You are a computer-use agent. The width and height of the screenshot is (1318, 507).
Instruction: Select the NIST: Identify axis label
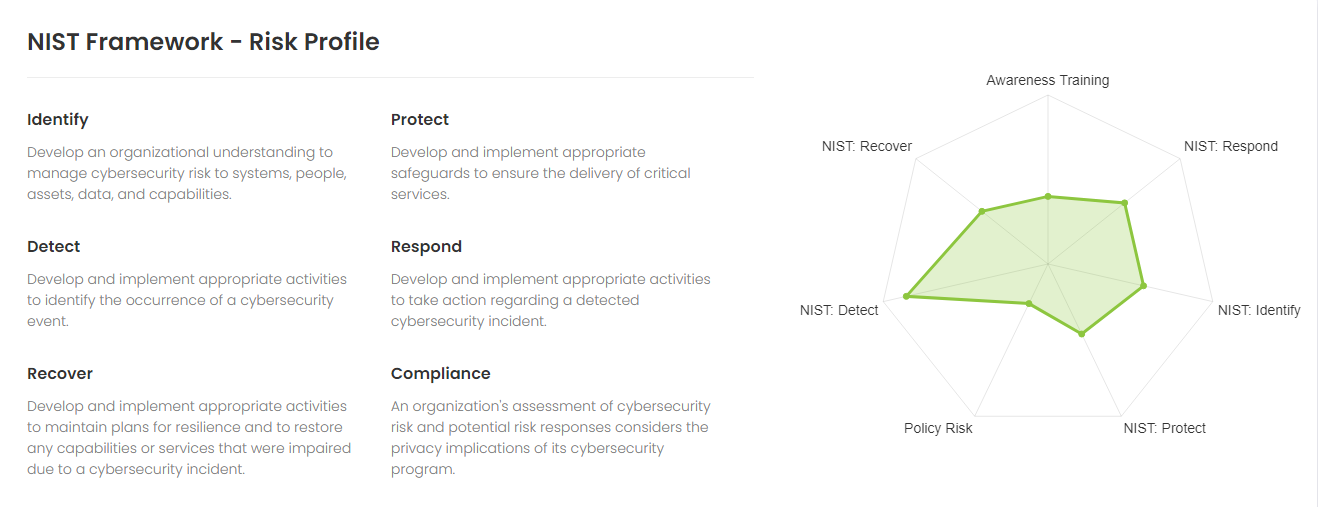(x=1259, y=310)
